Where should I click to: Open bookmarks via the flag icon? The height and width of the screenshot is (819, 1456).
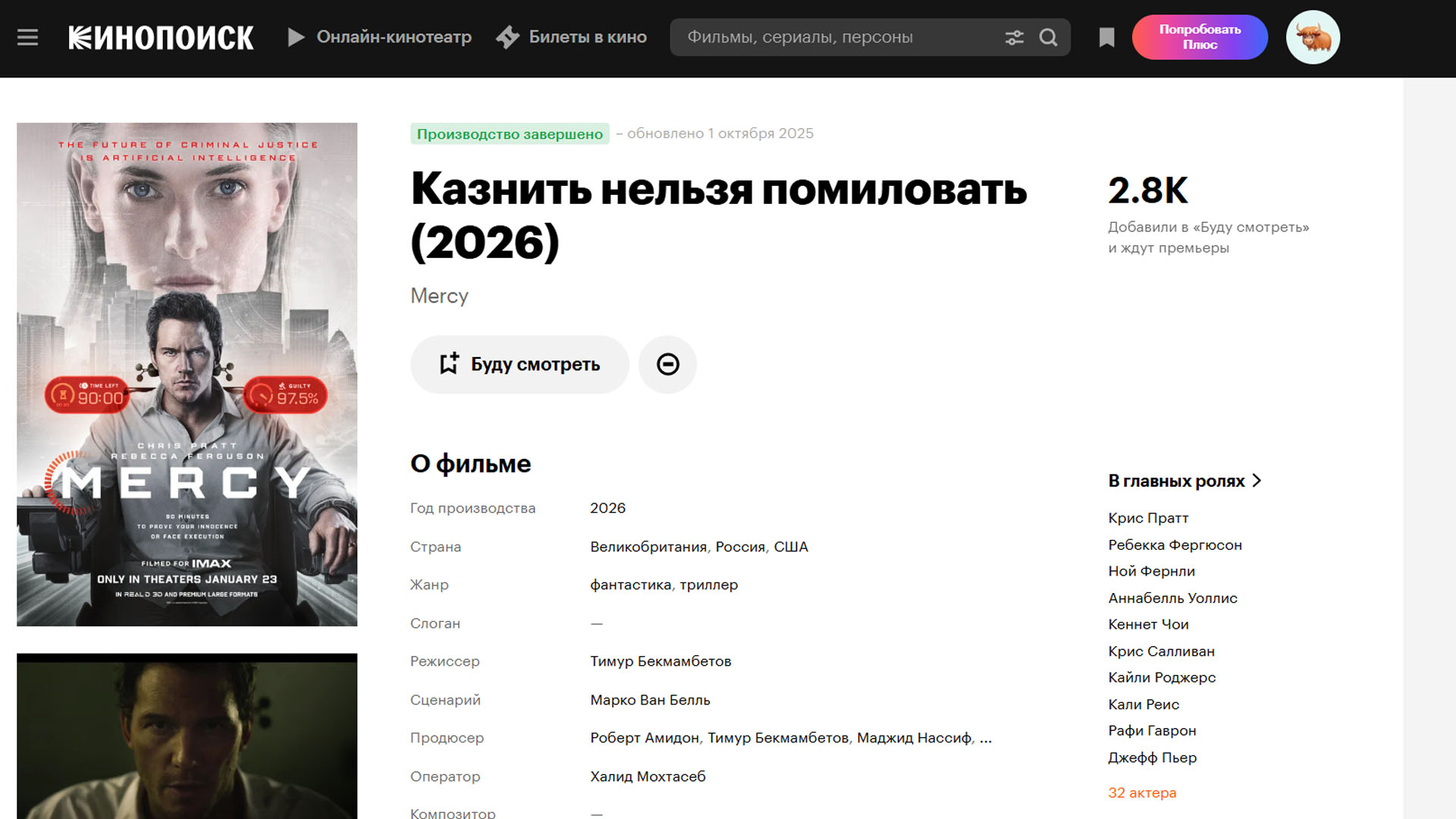point(1107,37)
